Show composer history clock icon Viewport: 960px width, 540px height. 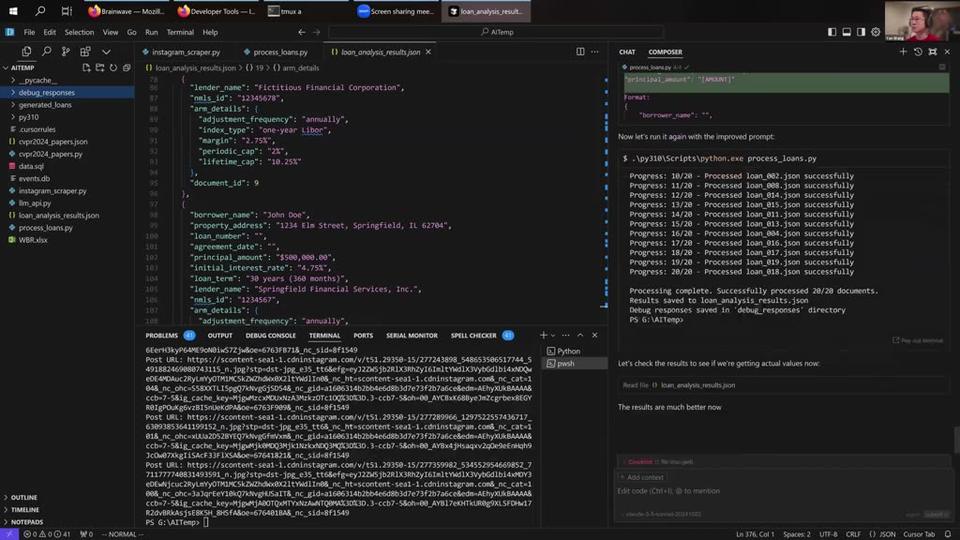point(918,52)
